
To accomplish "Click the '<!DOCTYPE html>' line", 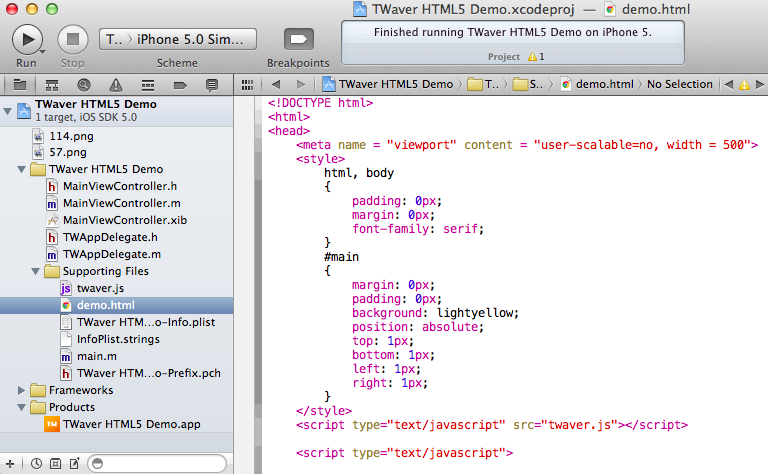I will pos(320,103).
